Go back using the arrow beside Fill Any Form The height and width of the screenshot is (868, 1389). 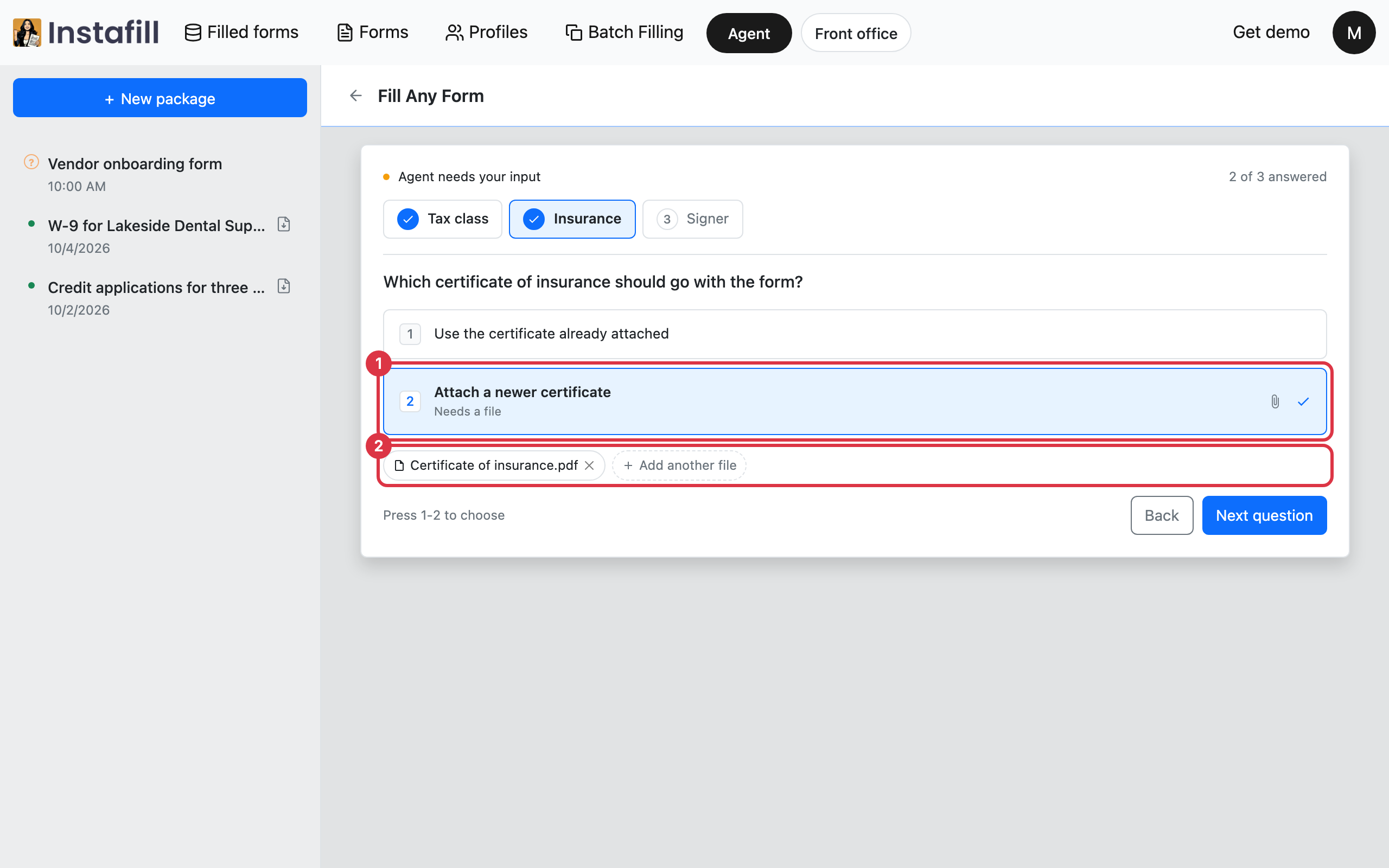(356, 96)
